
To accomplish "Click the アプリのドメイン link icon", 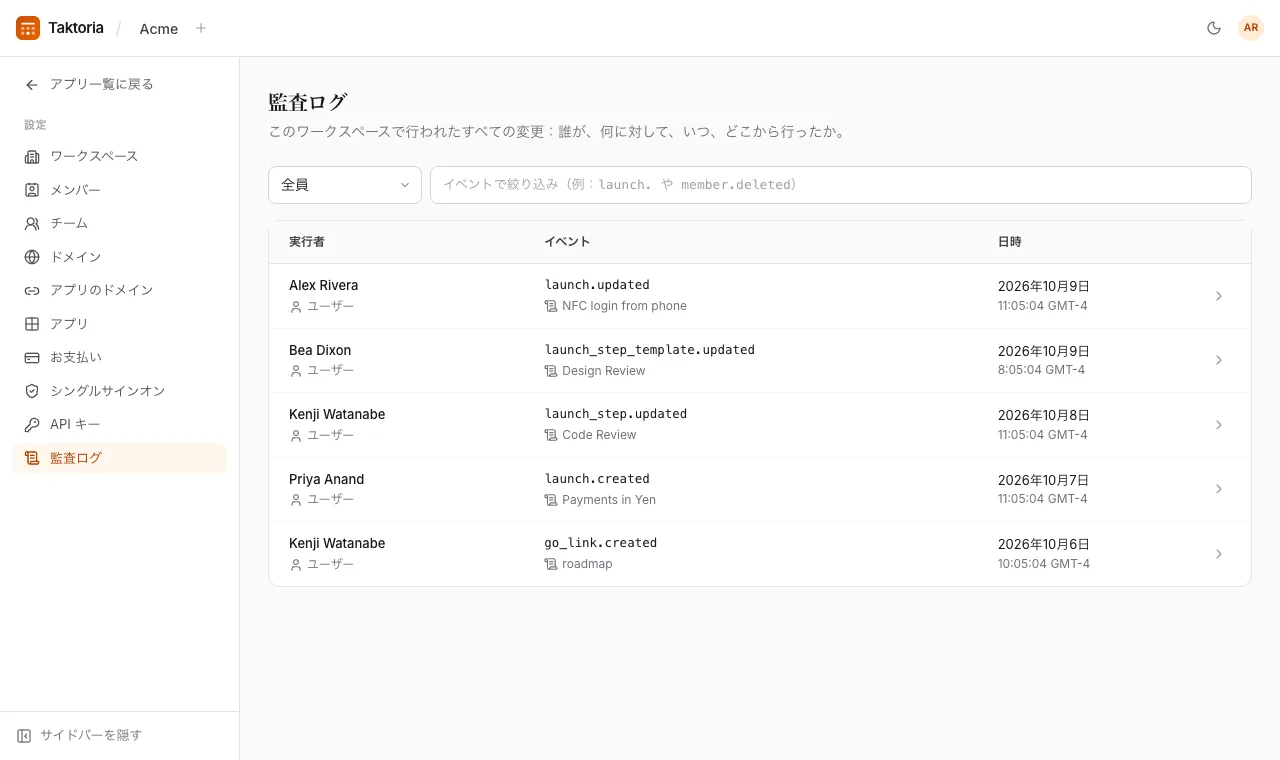I will tap(32, 290).
